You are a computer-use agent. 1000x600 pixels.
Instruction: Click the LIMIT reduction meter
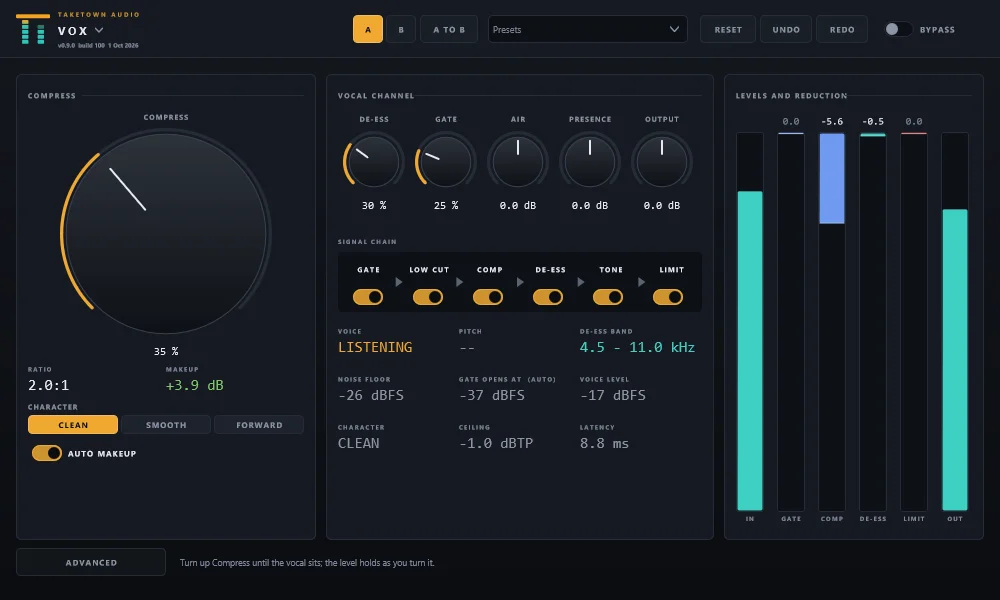[914, 322]
